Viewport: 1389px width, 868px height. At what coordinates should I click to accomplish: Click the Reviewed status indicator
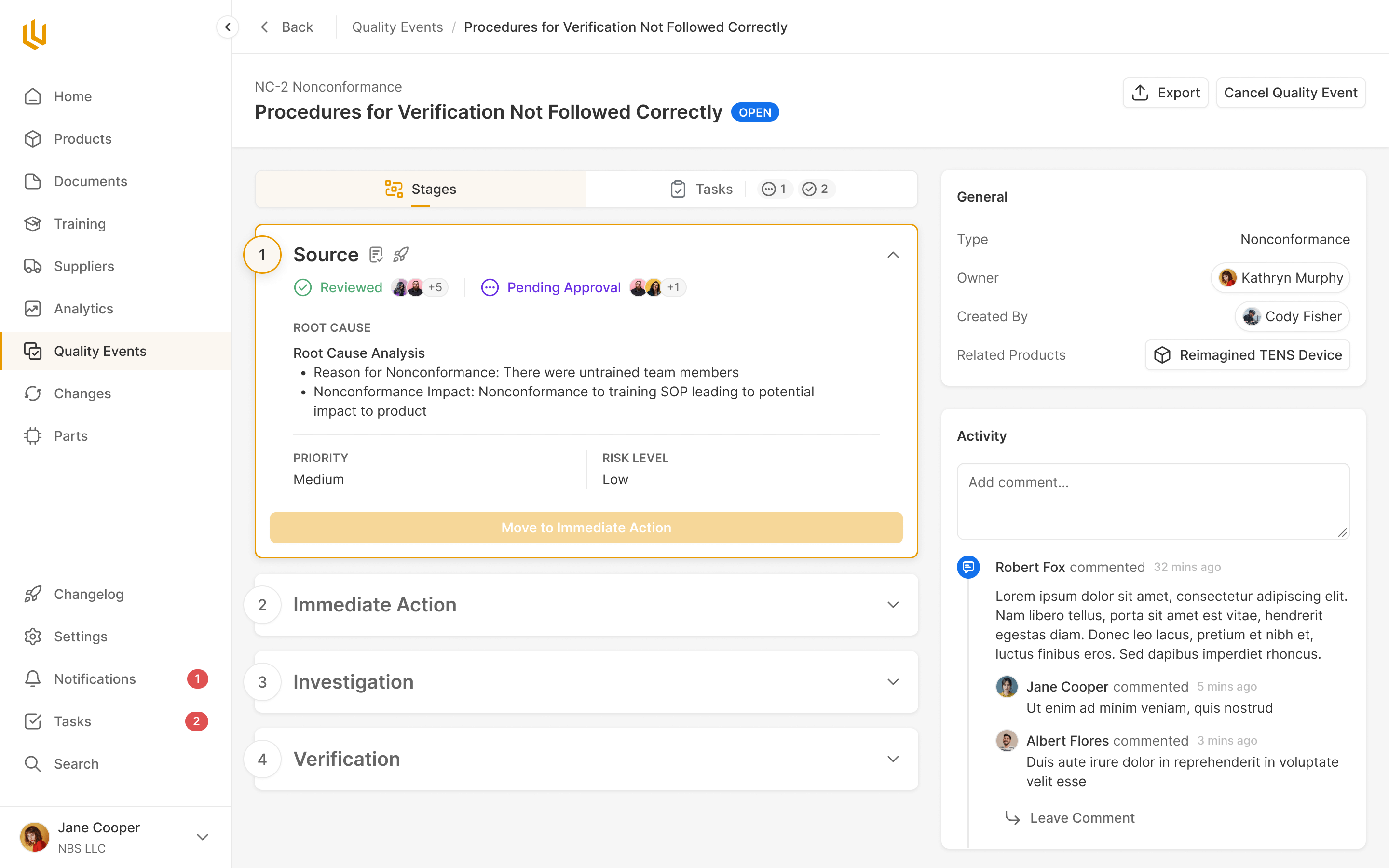(x=338, y=287)
